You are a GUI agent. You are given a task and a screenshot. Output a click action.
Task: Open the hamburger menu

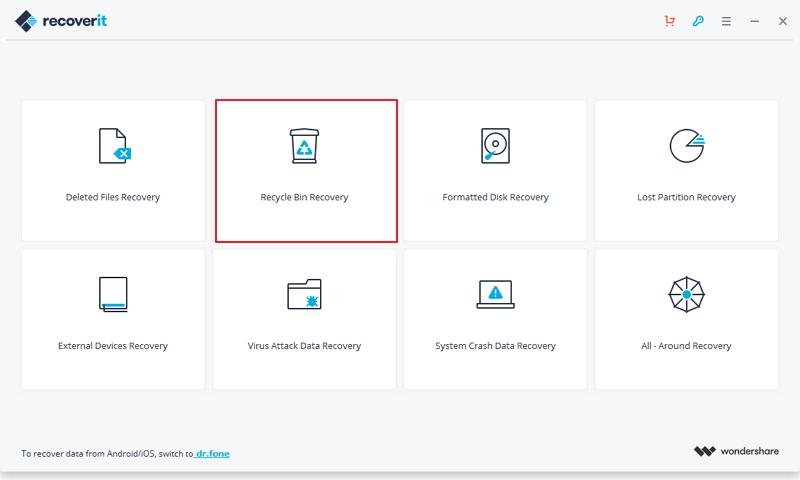point(726,21)
